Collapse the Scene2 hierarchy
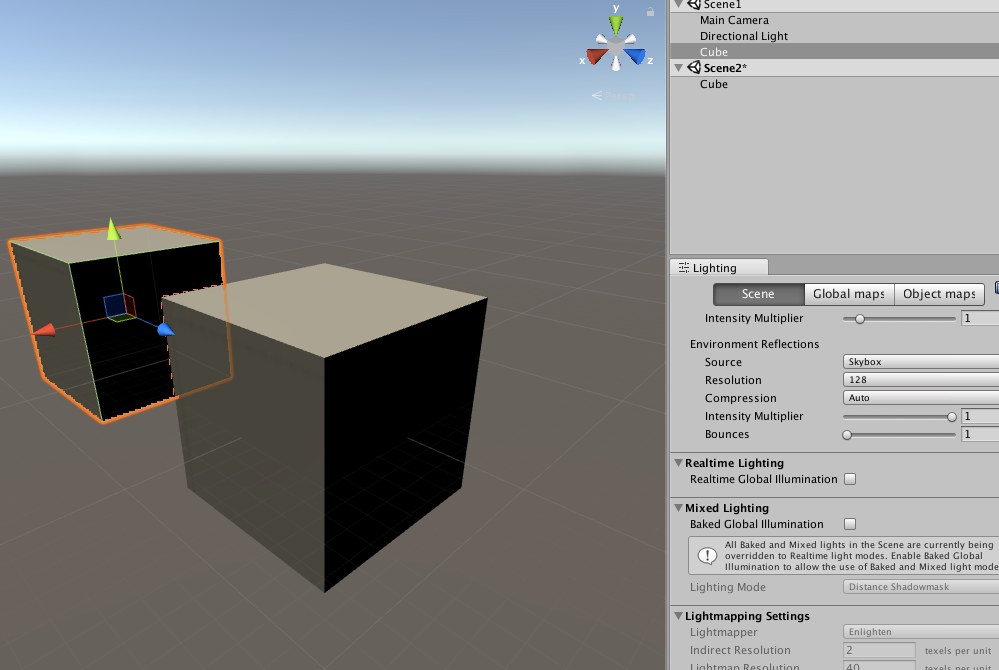The width and height of the screenshot is (999, 670). click(679, 68)
